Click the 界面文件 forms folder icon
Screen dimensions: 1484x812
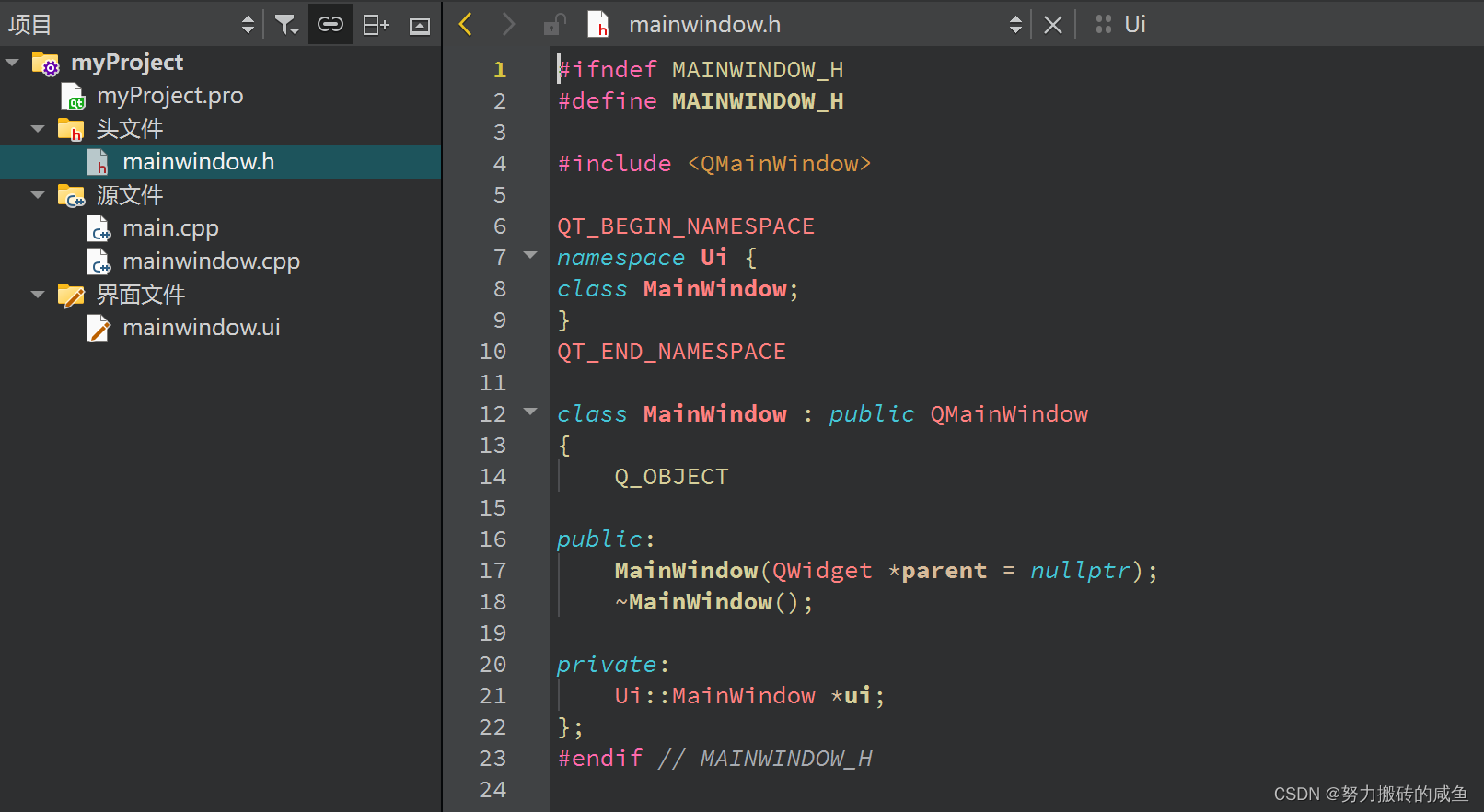[x=71, y=295]
